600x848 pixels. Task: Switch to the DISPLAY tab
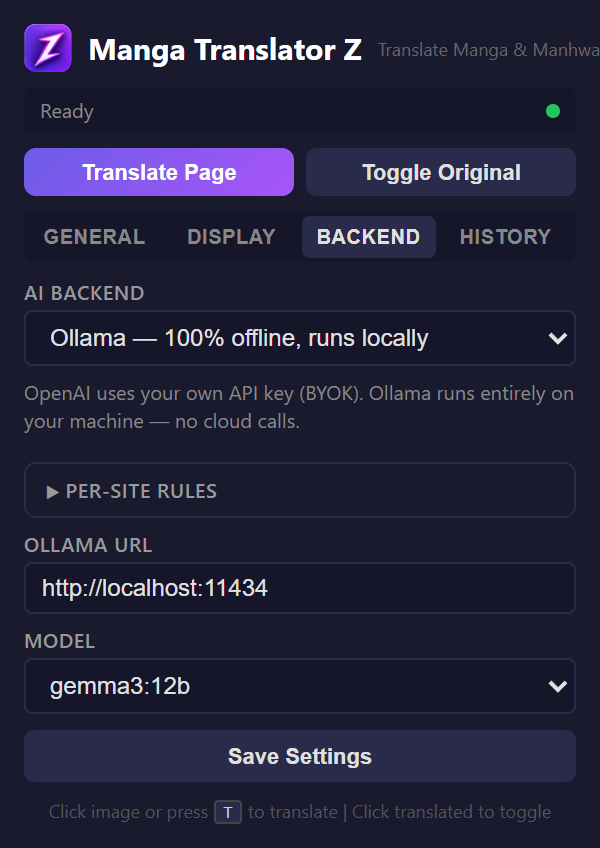pos(231,237)
